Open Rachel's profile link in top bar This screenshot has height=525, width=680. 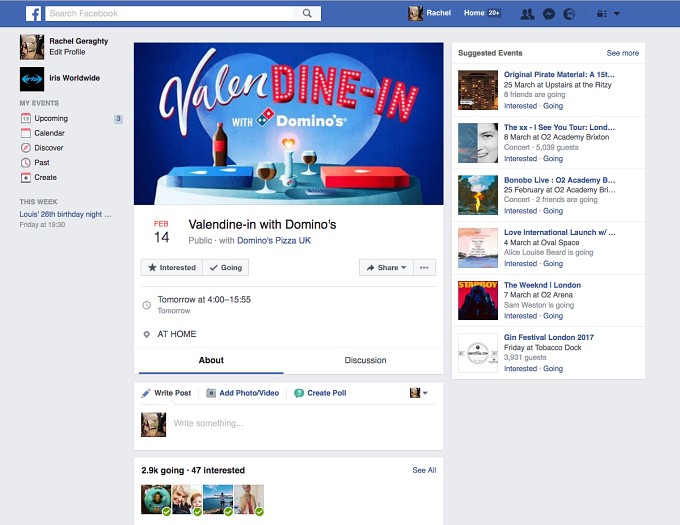(438, 13)
